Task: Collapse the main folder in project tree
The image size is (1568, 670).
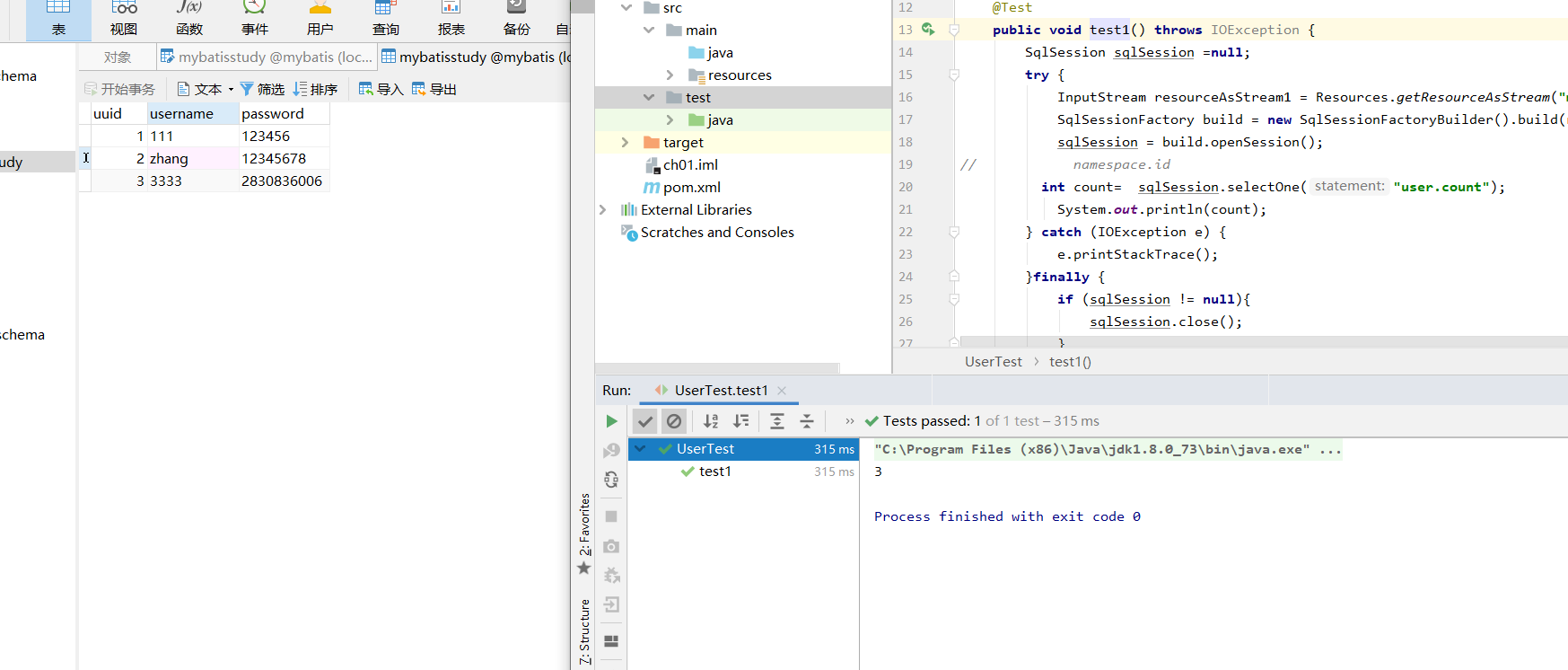Action: [x=649, y=30]
